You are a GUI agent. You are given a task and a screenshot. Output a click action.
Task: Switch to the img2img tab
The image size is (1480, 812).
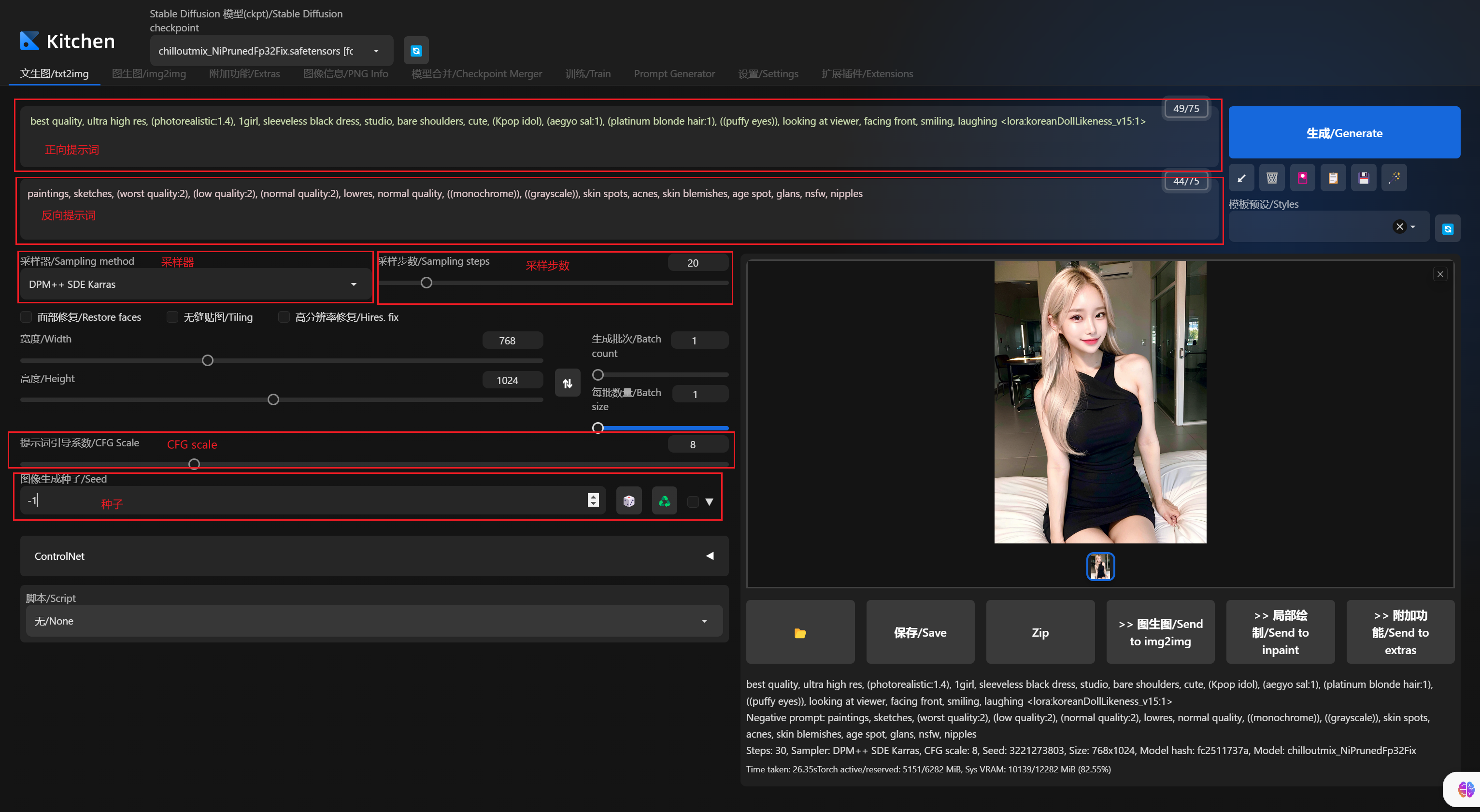point(149,73)
